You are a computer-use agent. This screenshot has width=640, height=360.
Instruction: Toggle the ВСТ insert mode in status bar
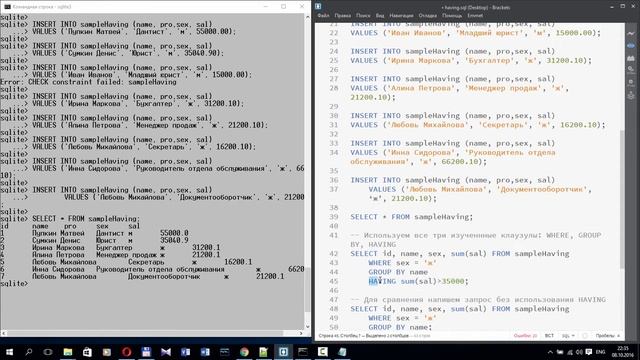[549, 336]
